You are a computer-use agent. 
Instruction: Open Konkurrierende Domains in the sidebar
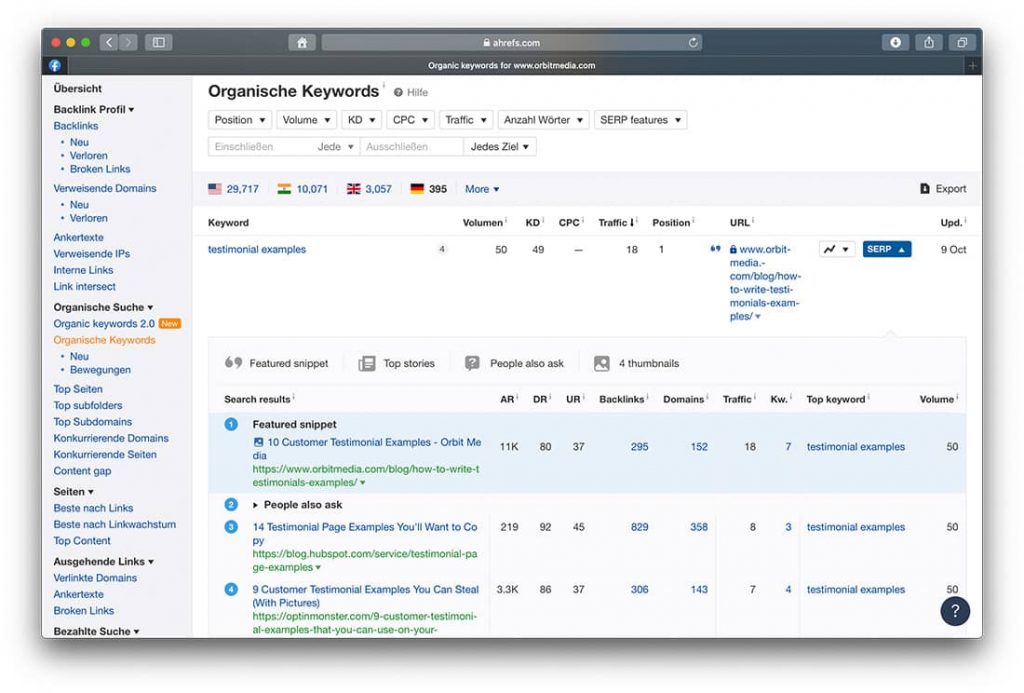[x=111, y=438]
